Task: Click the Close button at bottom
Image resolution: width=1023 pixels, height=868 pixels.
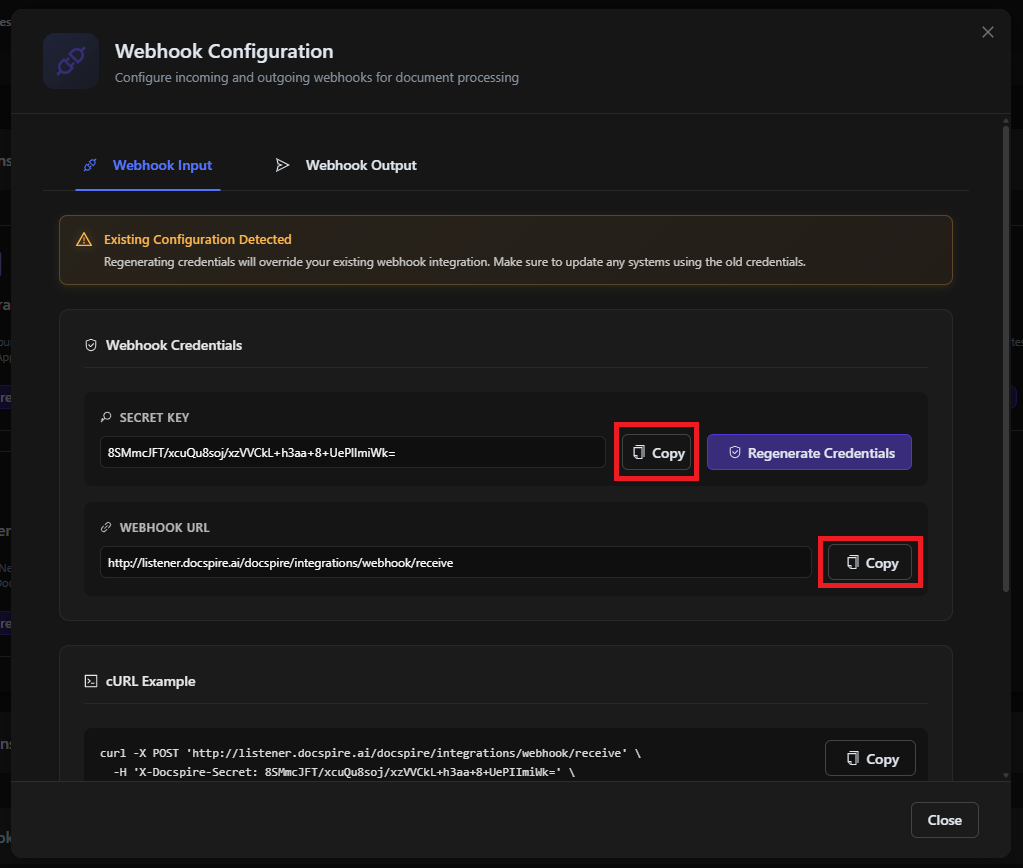Action: pyautogui.click(x=944, y=820)
